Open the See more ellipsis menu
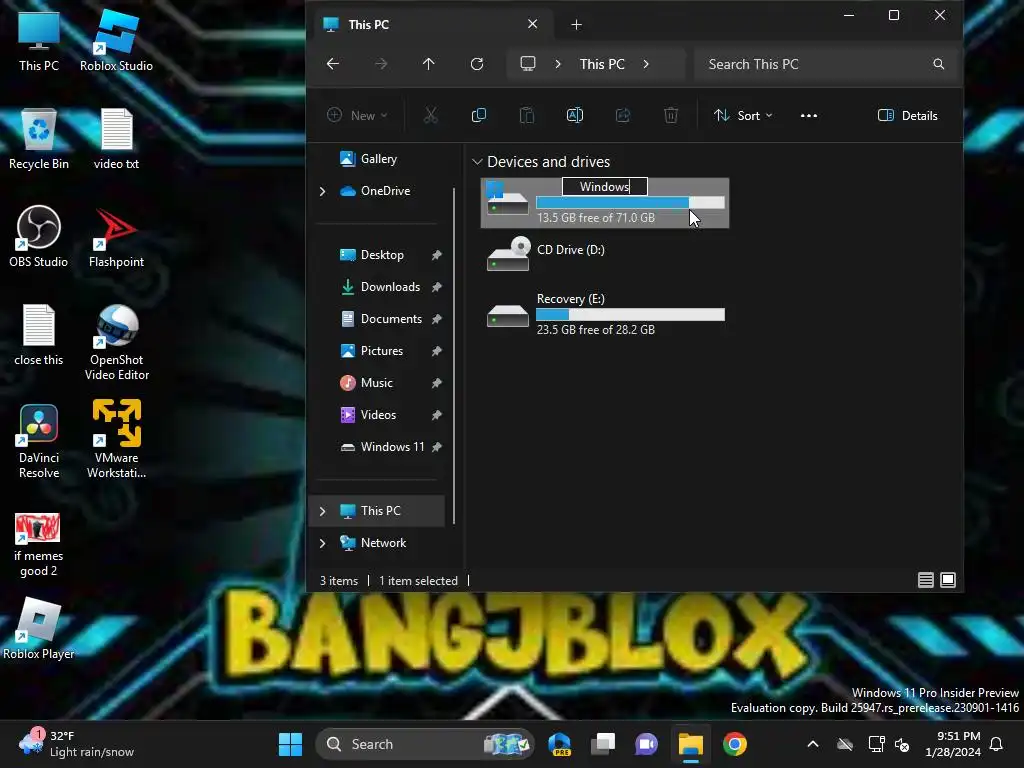 tap(808, 116)
